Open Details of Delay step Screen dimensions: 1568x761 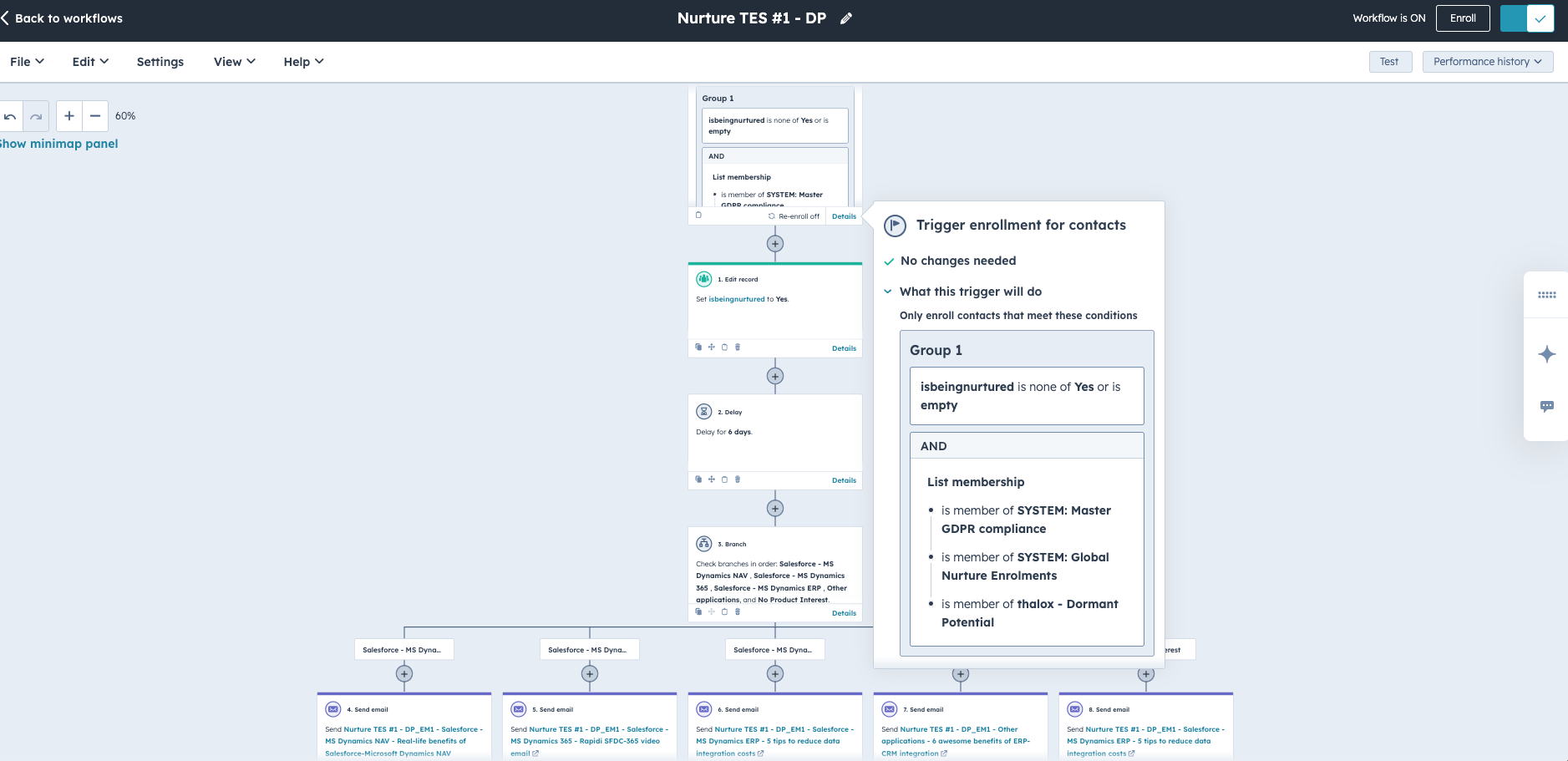844,480
